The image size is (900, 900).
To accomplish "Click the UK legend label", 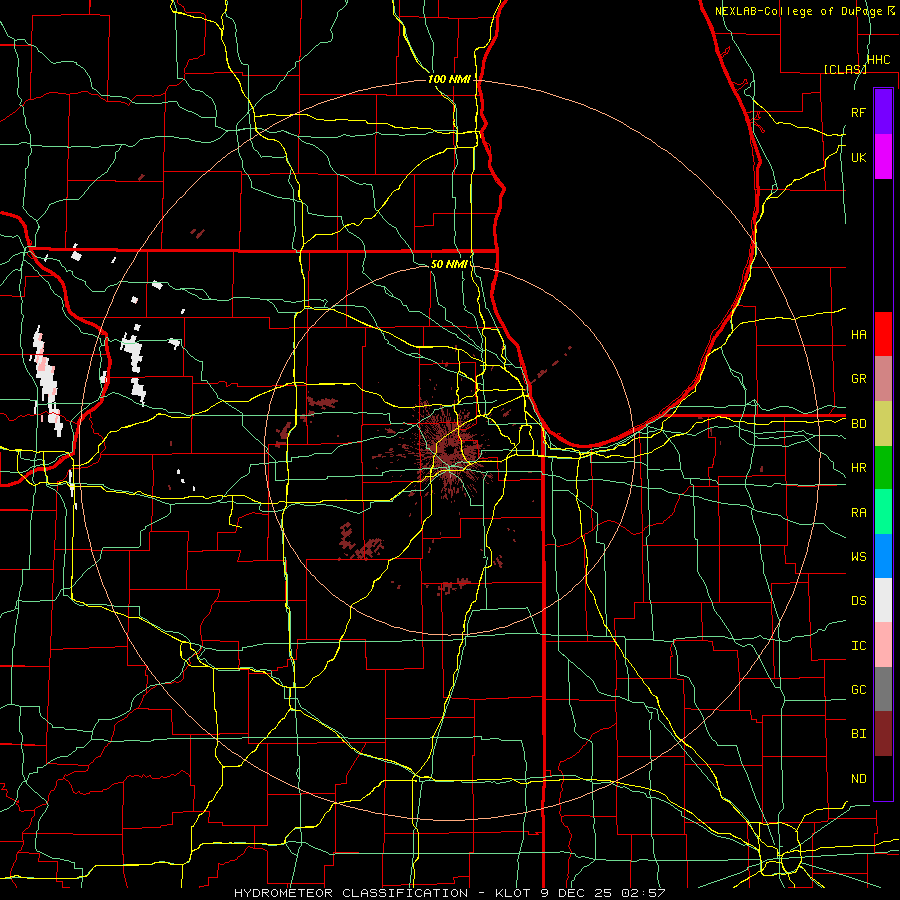I will pyautogui.click(x=858, y=157).
